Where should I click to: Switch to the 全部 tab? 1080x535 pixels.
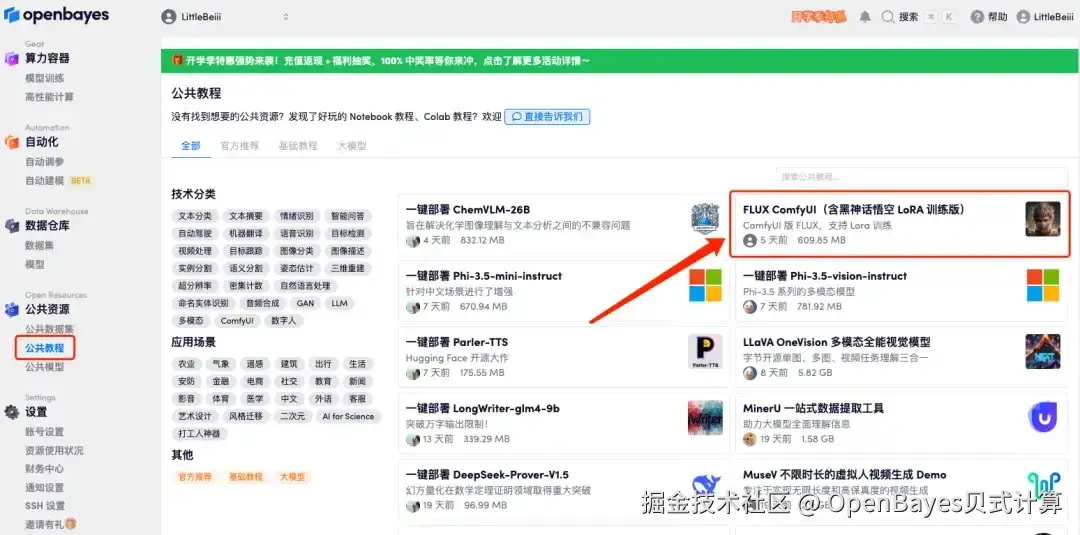click(x=191, y=146)
